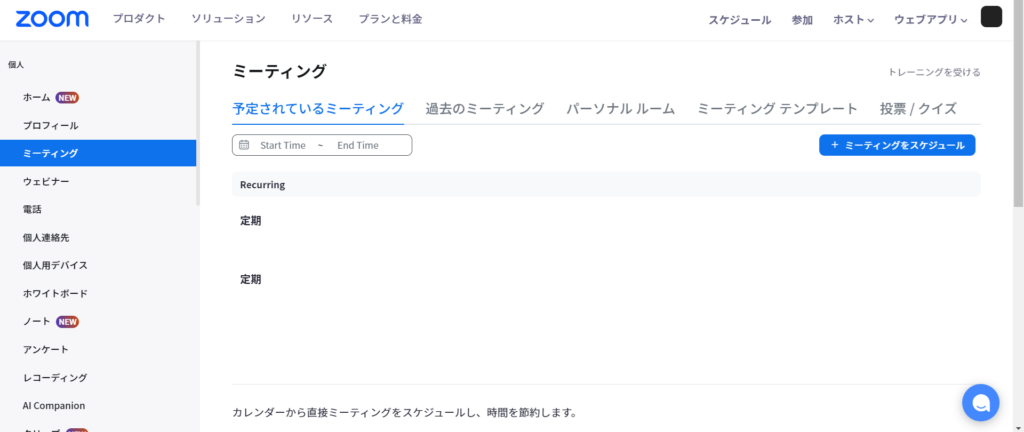Click the End Time input field
This screenshot has height=432, width=1024.
tap(358, 145)
